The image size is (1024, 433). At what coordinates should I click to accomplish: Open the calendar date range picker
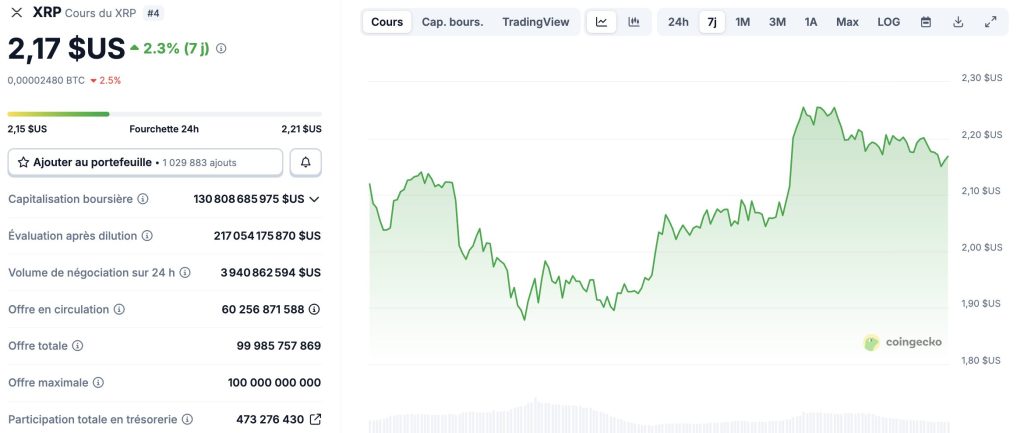click(926, 22)
